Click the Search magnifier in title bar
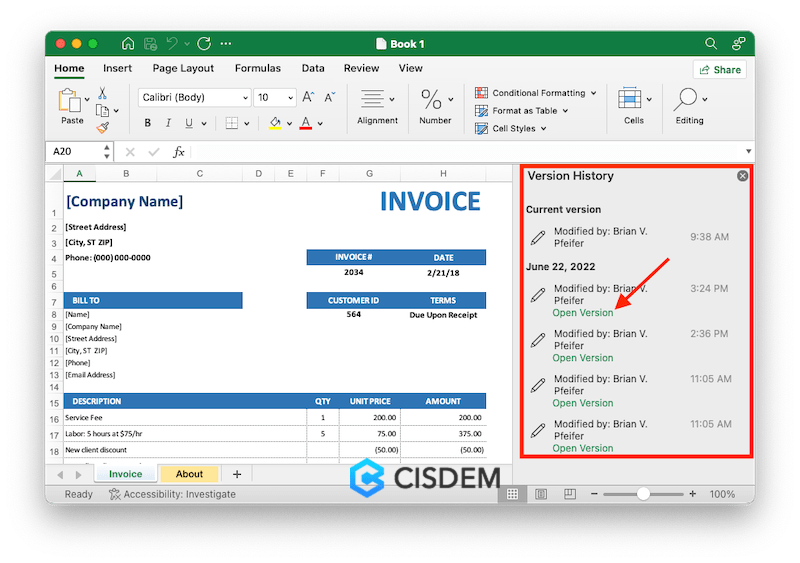Image resolution: width=800 pixels, height=563 pixels. [x=711, y=44]
